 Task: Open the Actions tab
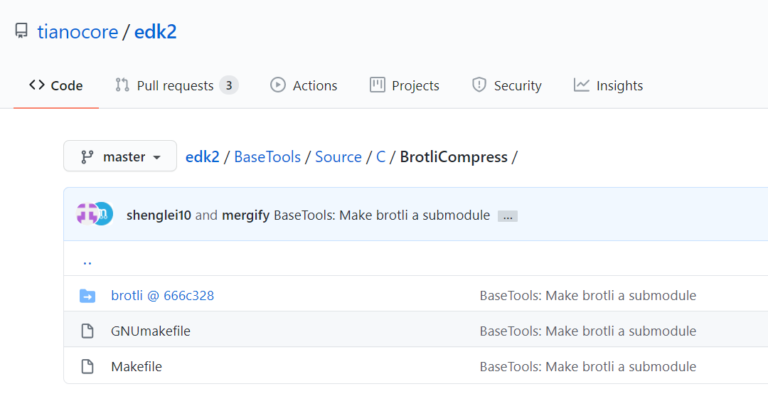304,86
